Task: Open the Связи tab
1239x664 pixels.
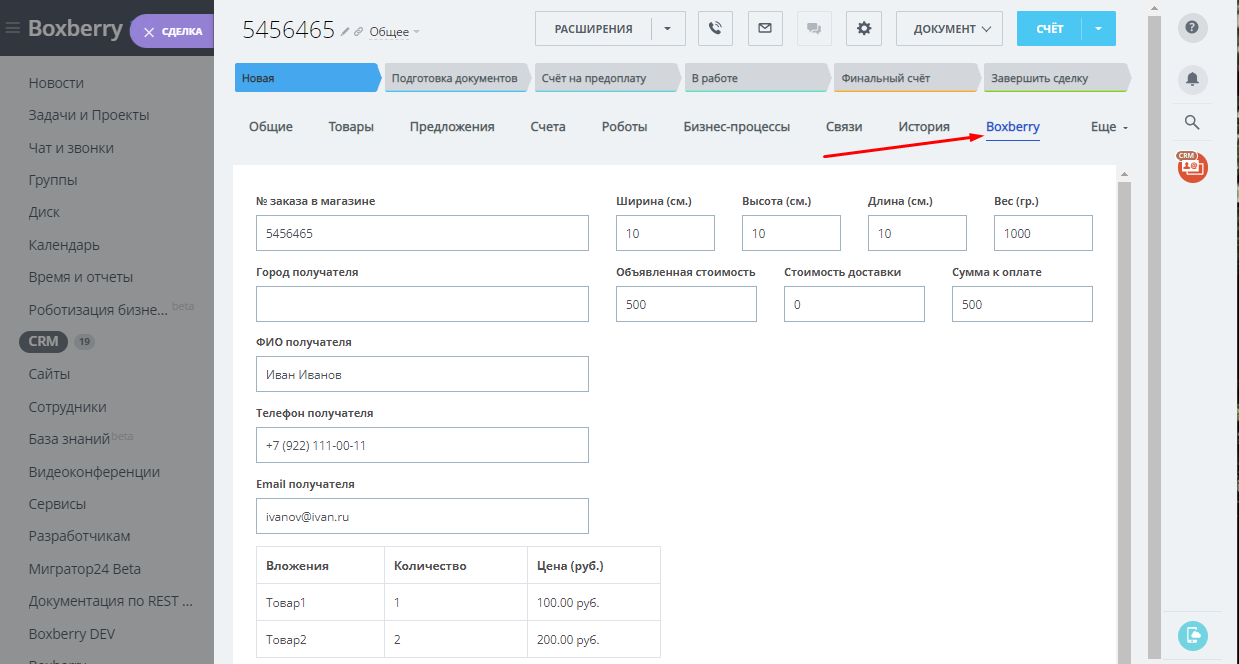Action: [844, 127]
